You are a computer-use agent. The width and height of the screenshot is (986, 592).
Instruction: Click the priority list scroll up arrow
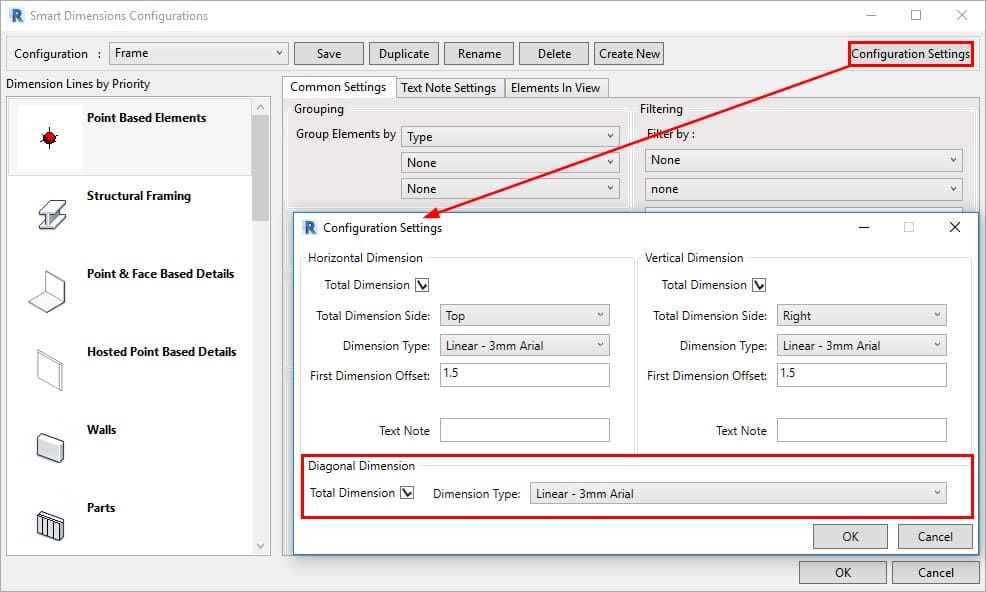260,107
